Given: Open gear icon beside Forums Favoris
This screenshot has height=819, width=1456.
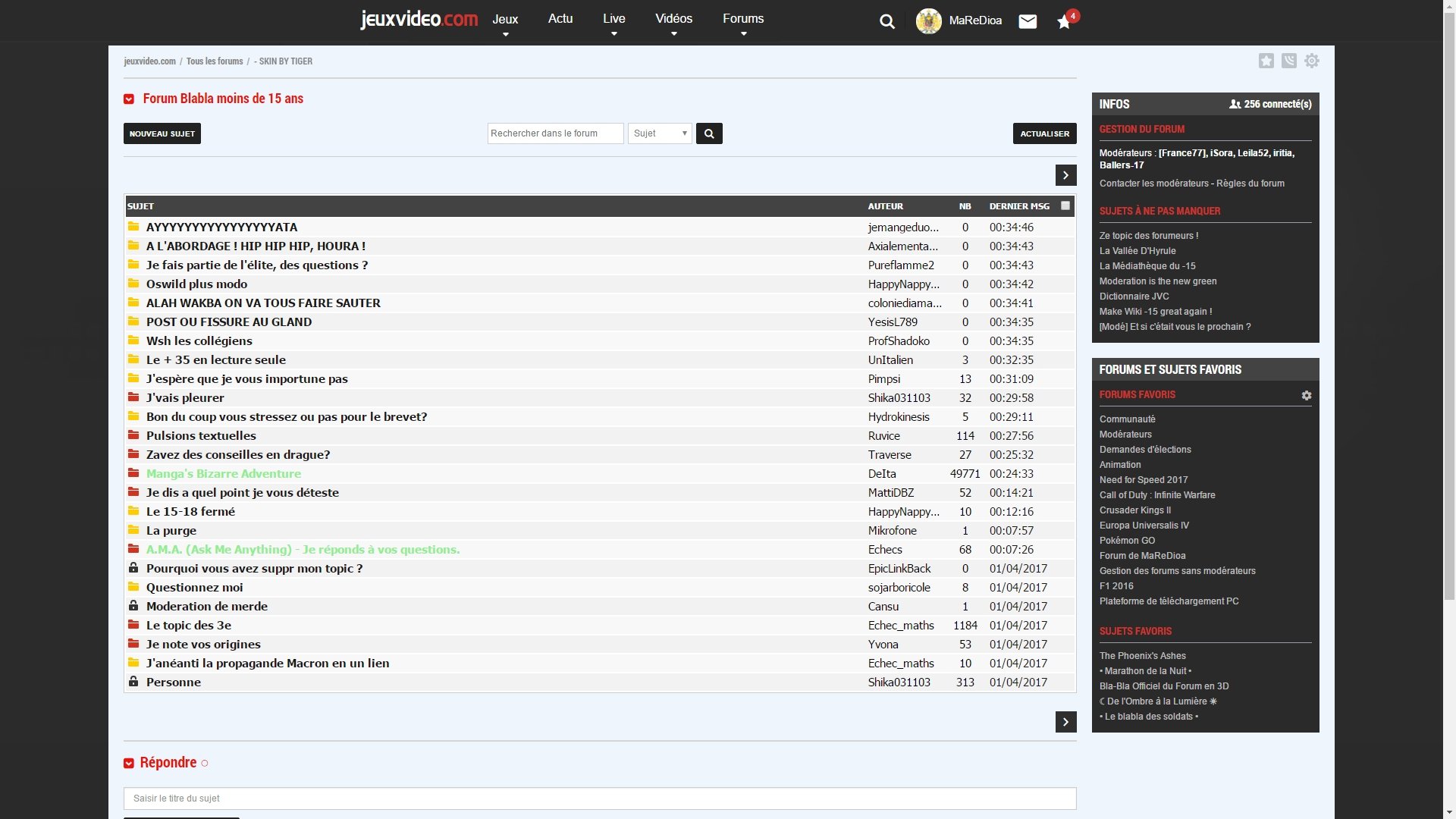Looking at the screenshot, I should (x=1307, y=396).
